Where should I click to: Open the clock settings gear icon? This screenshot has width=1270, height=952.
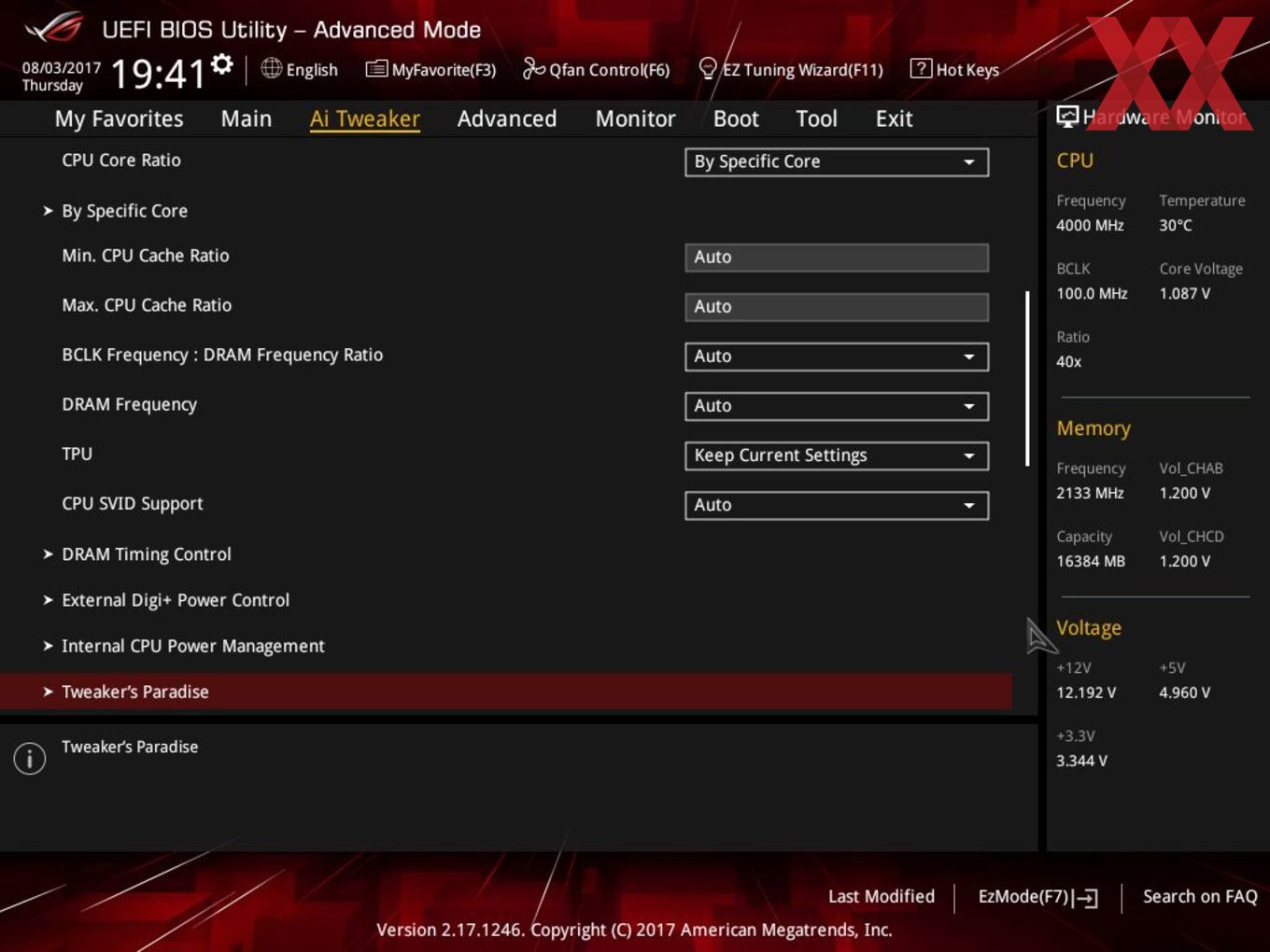coord(221,64)
